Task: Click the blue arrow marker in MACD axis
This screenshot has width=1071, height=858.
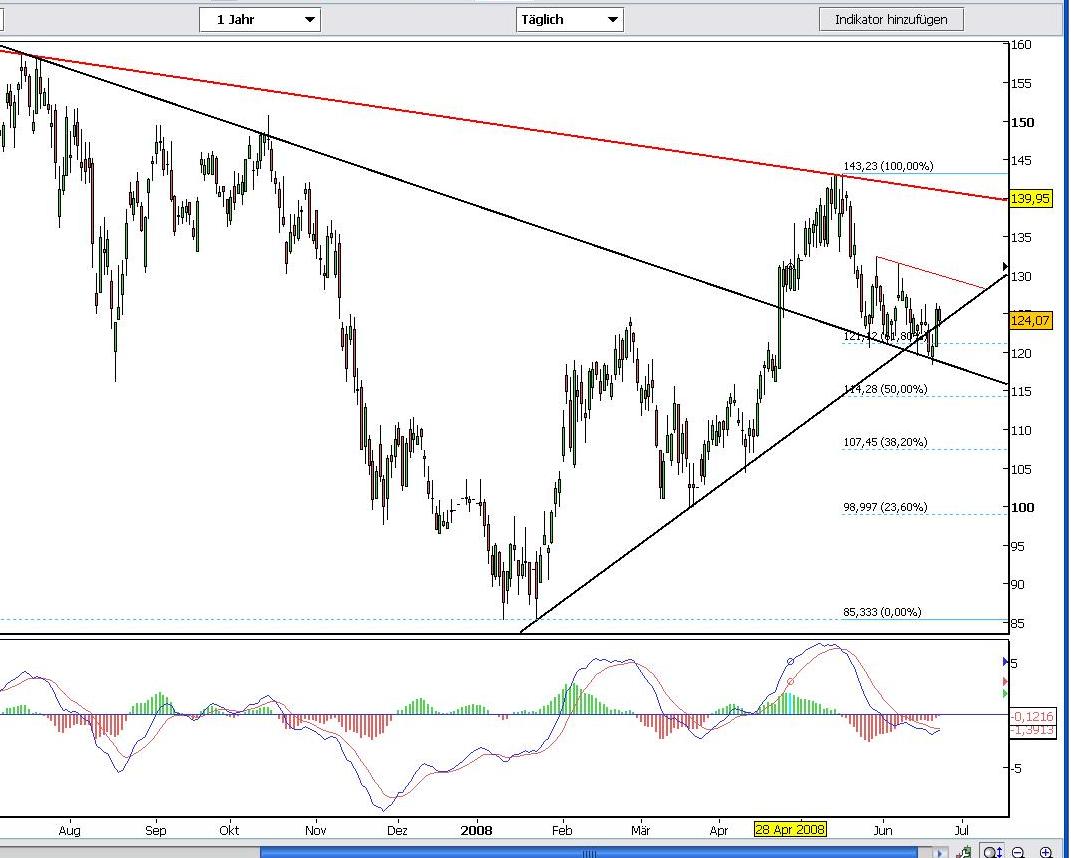Action: 1005,662
